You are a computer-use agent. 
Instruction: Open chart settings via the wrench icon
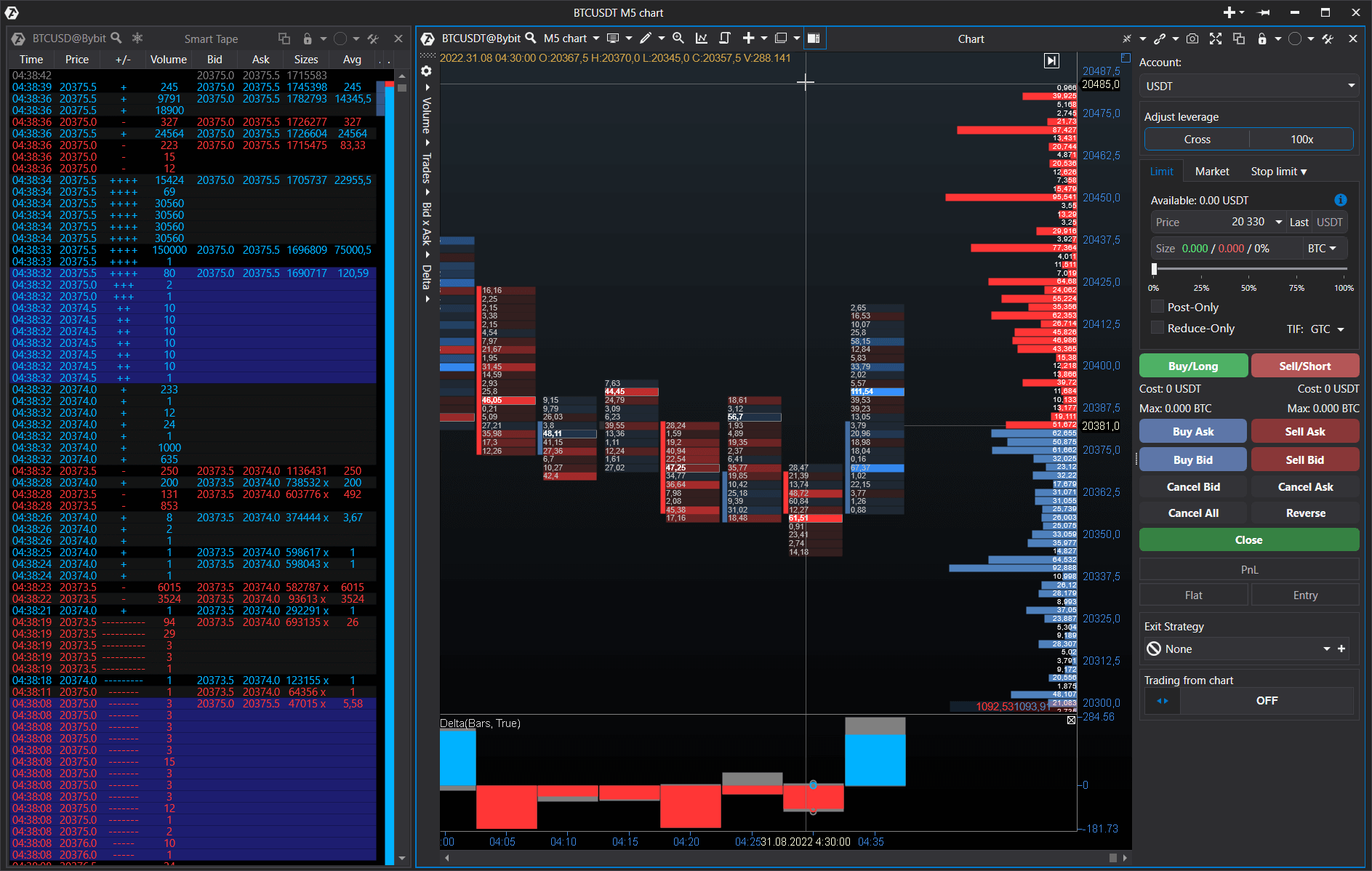[x=1328, y=39]
